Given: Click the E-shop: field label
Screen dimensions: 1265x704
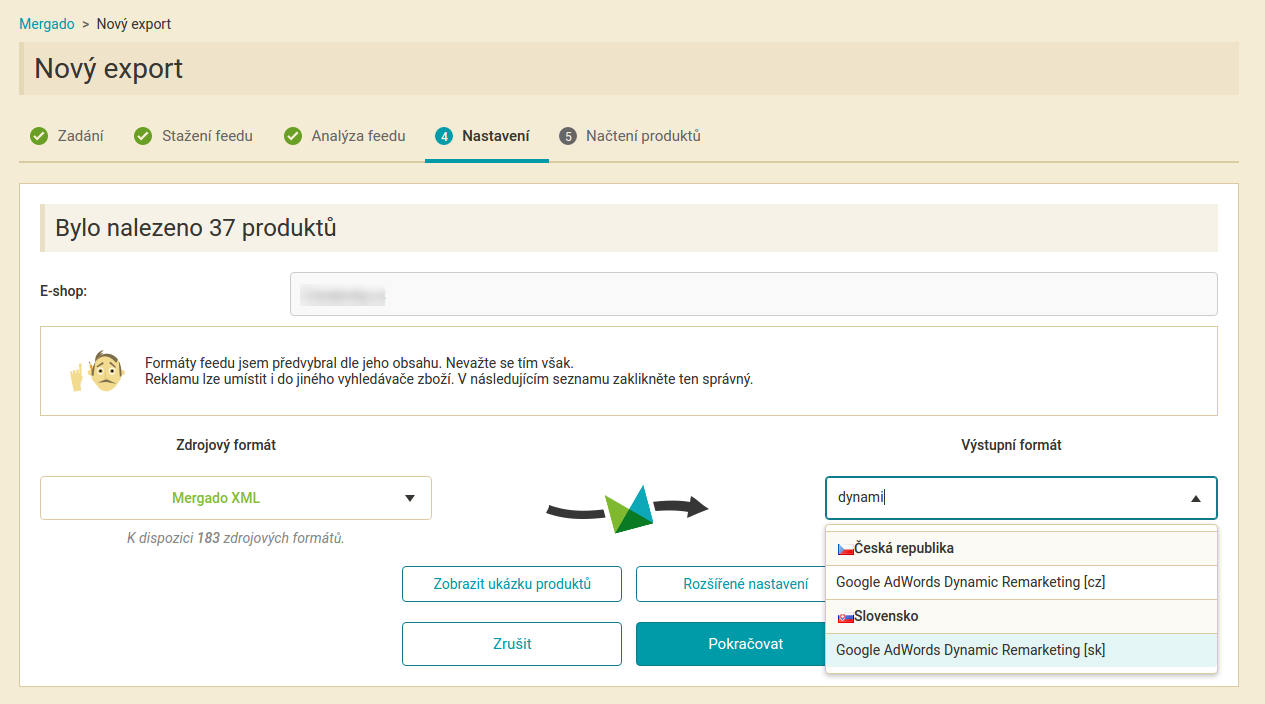Looking at the screenshot, I should click(x=64, y=292).
